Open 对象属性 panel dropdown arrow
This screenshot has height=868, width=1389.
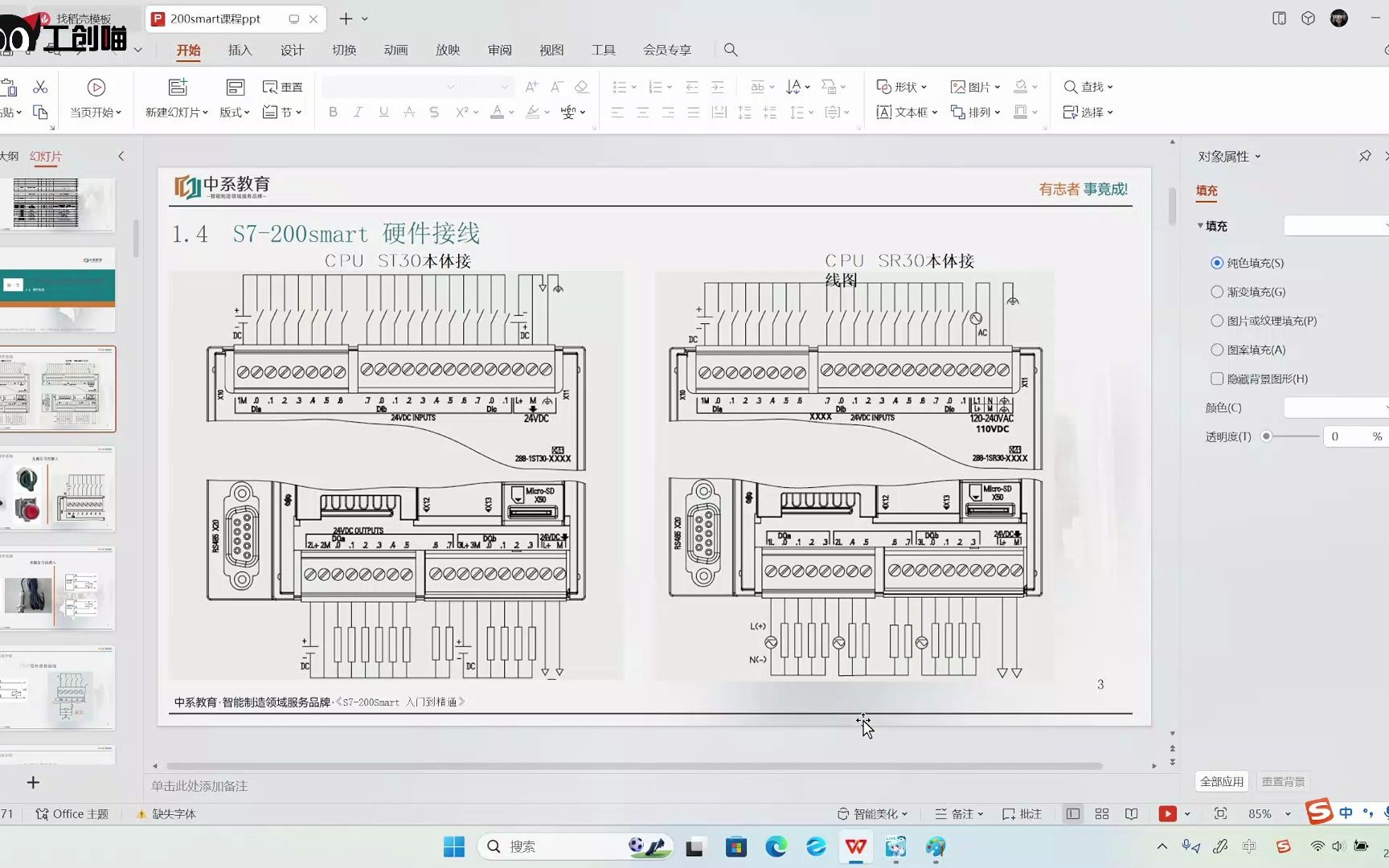(x=1258, y=157)
